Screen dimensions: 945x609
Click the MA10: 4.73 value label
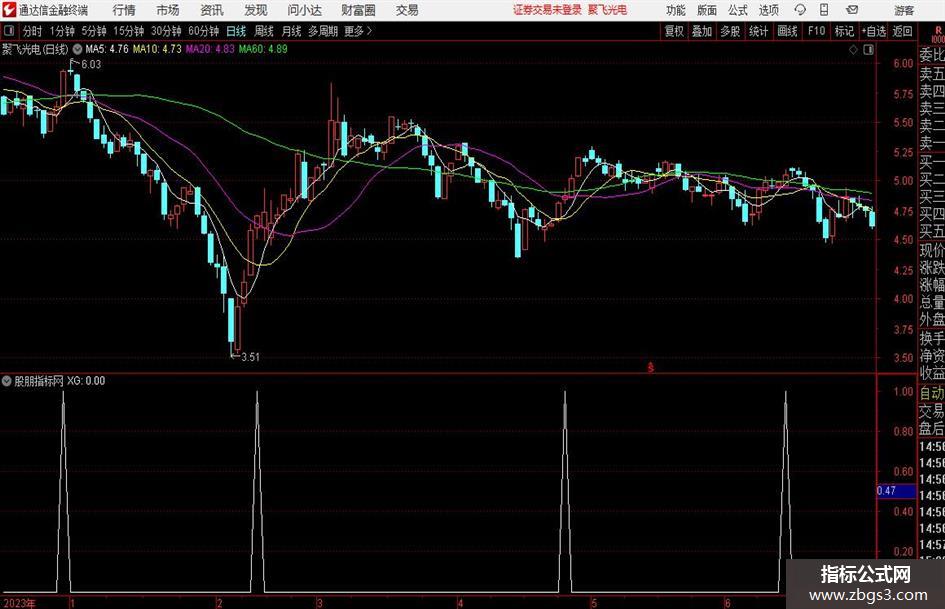point(157,49)
